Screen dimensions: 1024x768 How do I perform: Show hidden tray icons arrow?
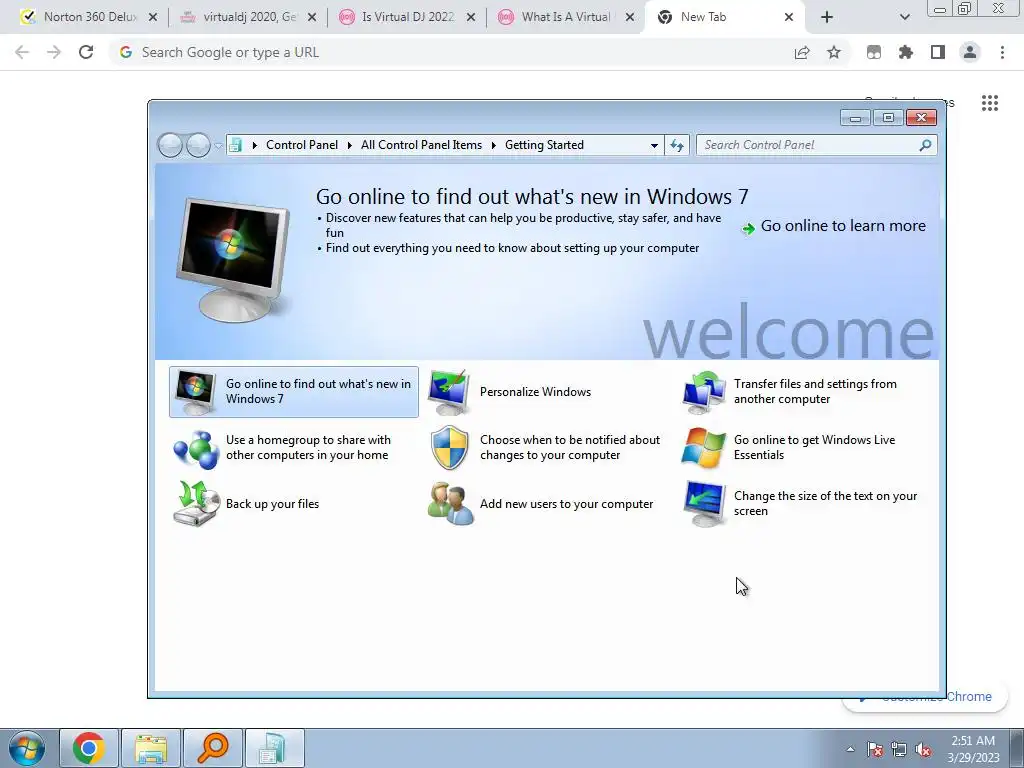(850, 749)
